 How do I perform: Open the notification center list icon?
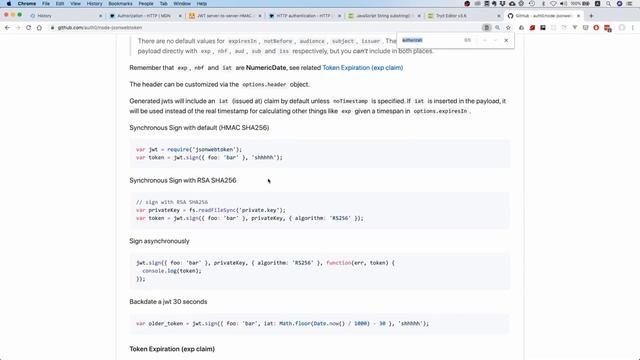(629, 4)
